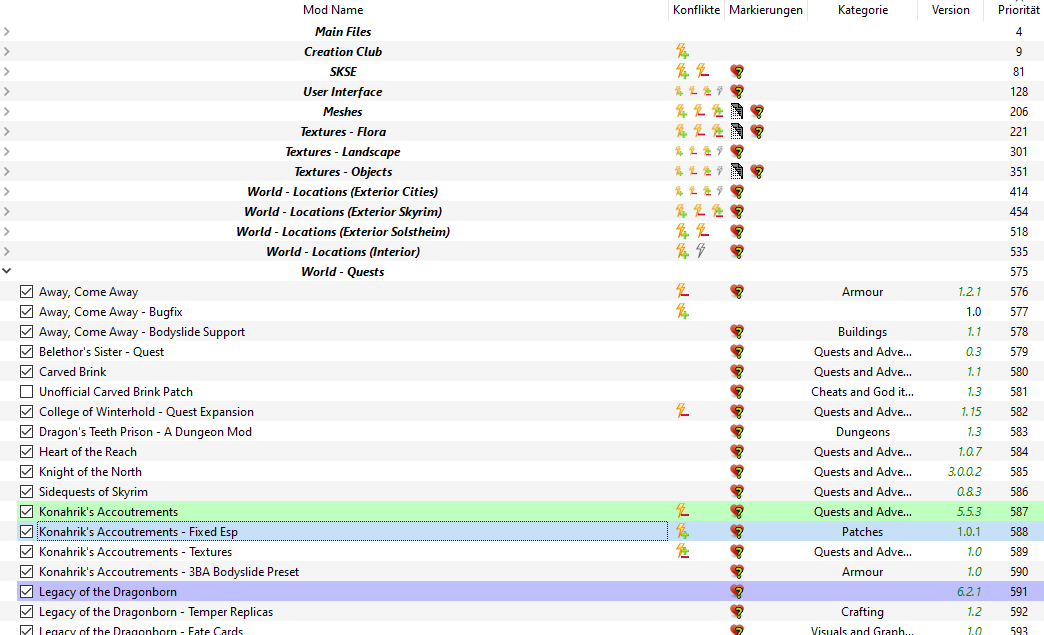
Task: Click heart flag icon for Carved Brink
Action: 737,371
